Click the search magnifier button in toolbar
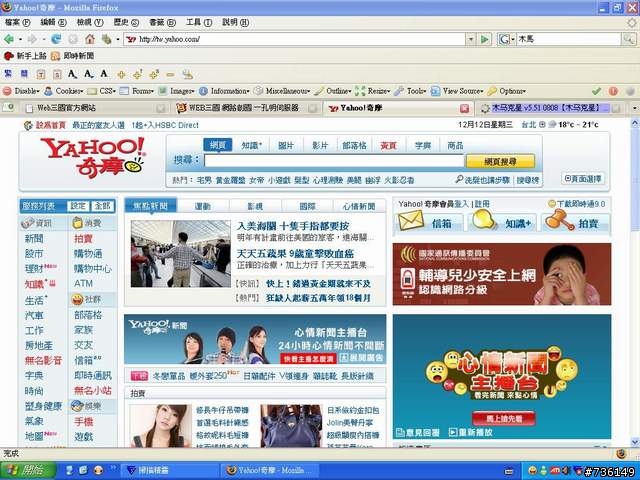 tap(628, 39)
